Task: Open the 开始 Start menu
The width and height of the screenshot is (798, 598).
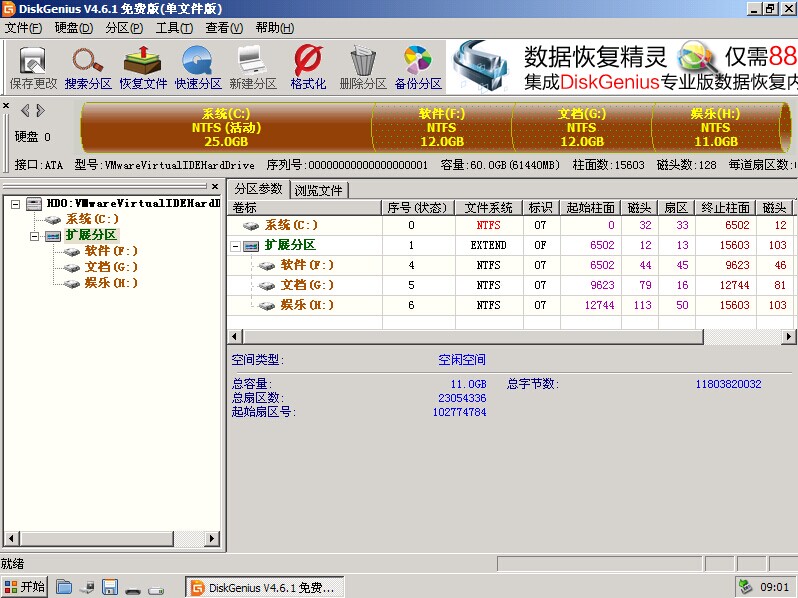Action: [24, 587]
